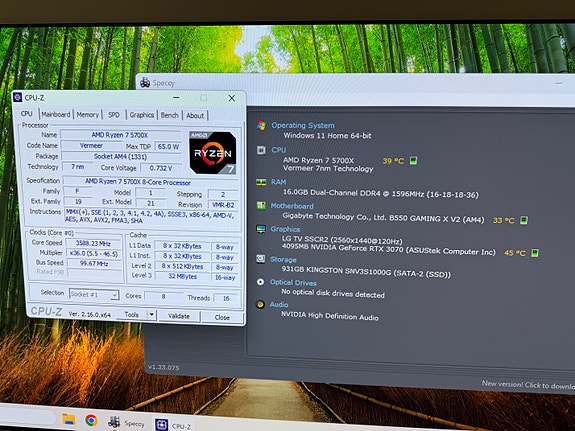This screenshot has height=431, width=575.
Task: Click the Ryzen 7 processor logo image
Action: 213,152
